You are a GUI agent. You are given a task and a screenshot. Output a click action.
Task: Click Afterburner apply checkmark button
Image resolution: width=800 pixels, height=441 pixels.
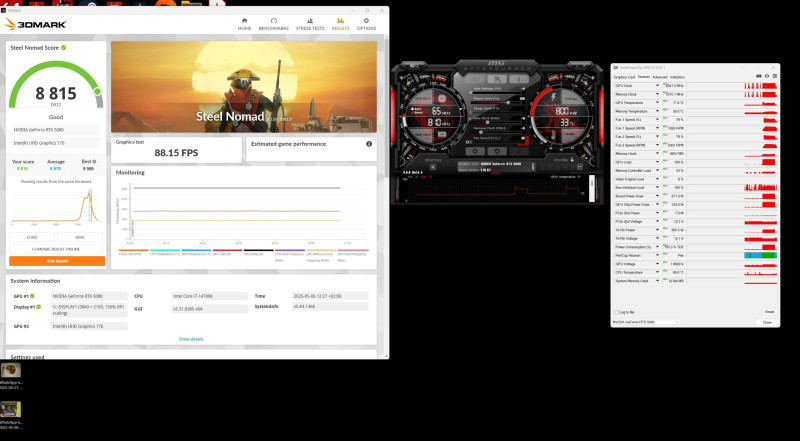point(519,151)
